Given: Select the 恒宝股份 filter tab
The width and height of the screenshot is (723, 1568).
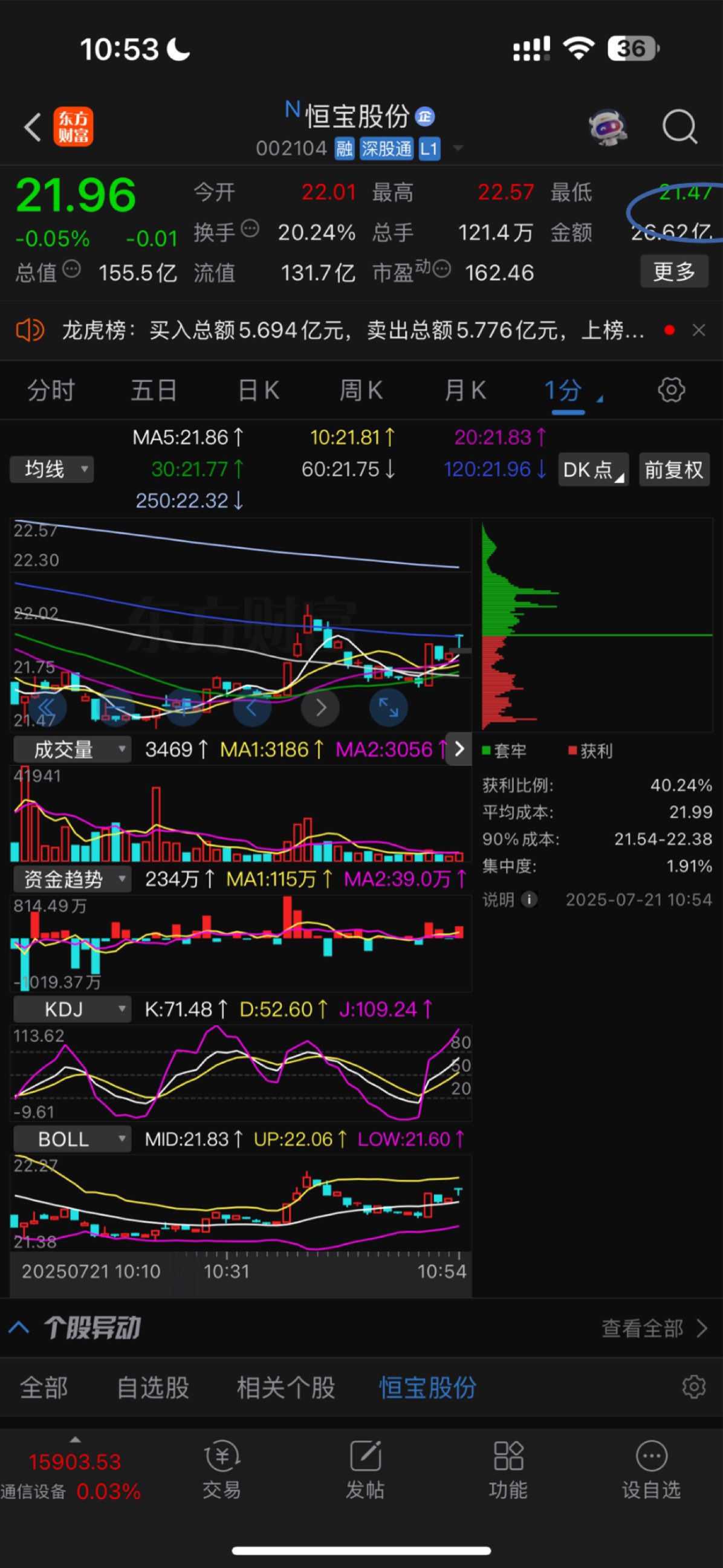Looking at the screenshot, I should 428,1388.
